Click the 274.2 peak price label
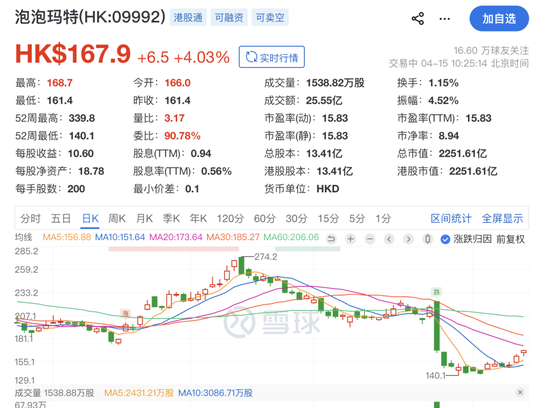550x408 pixels. tap(266, 257)
